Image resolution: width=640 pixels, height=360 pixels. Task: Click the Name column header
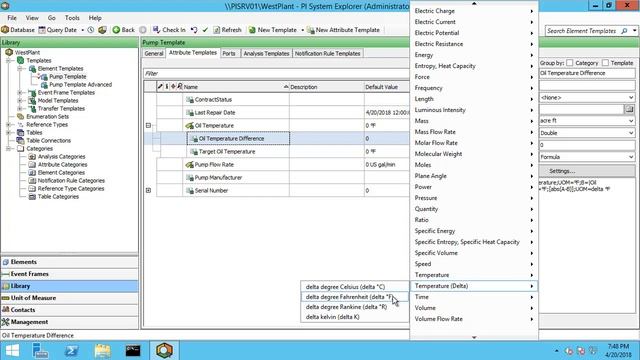(x=236, y=87)
